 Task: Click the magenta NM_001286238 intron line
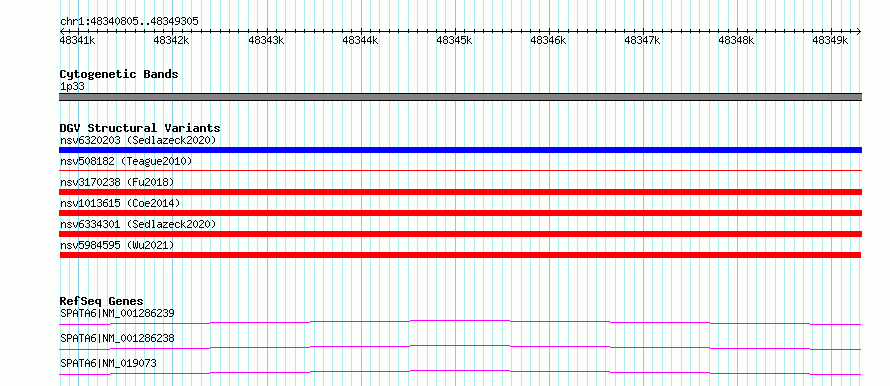(460, 347)
